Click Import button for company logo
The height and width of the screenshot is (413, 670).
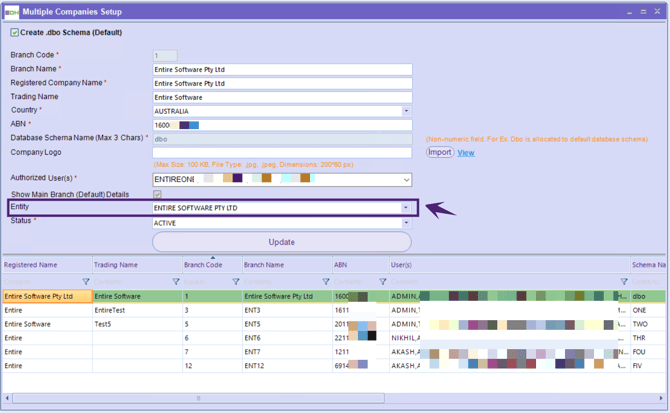click(x=440, y=152)
